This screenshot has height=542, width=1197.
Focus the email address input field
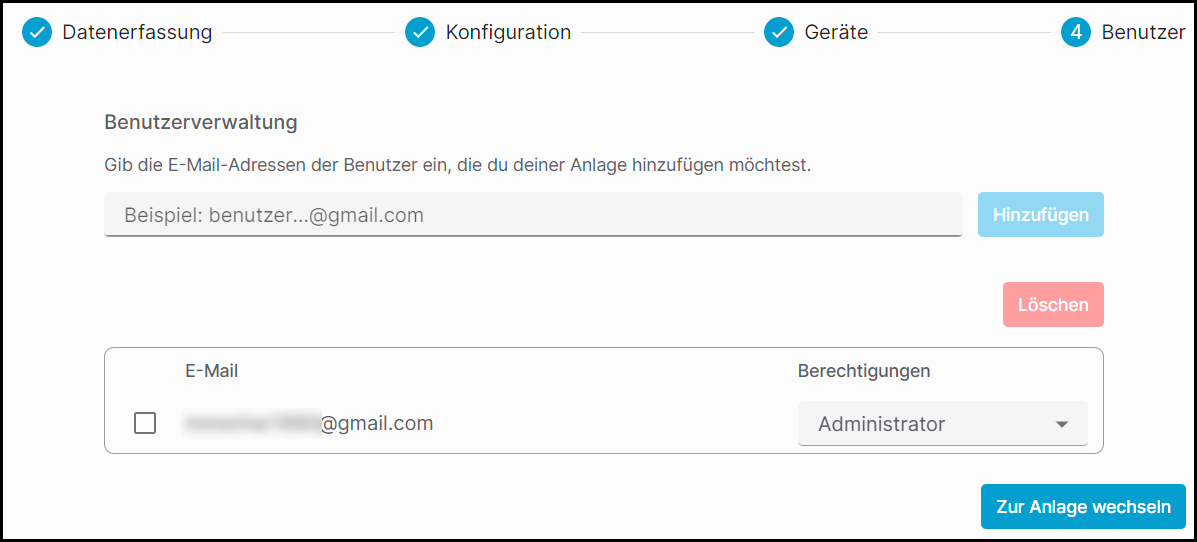pyautogui.click(x=533, y=215)
